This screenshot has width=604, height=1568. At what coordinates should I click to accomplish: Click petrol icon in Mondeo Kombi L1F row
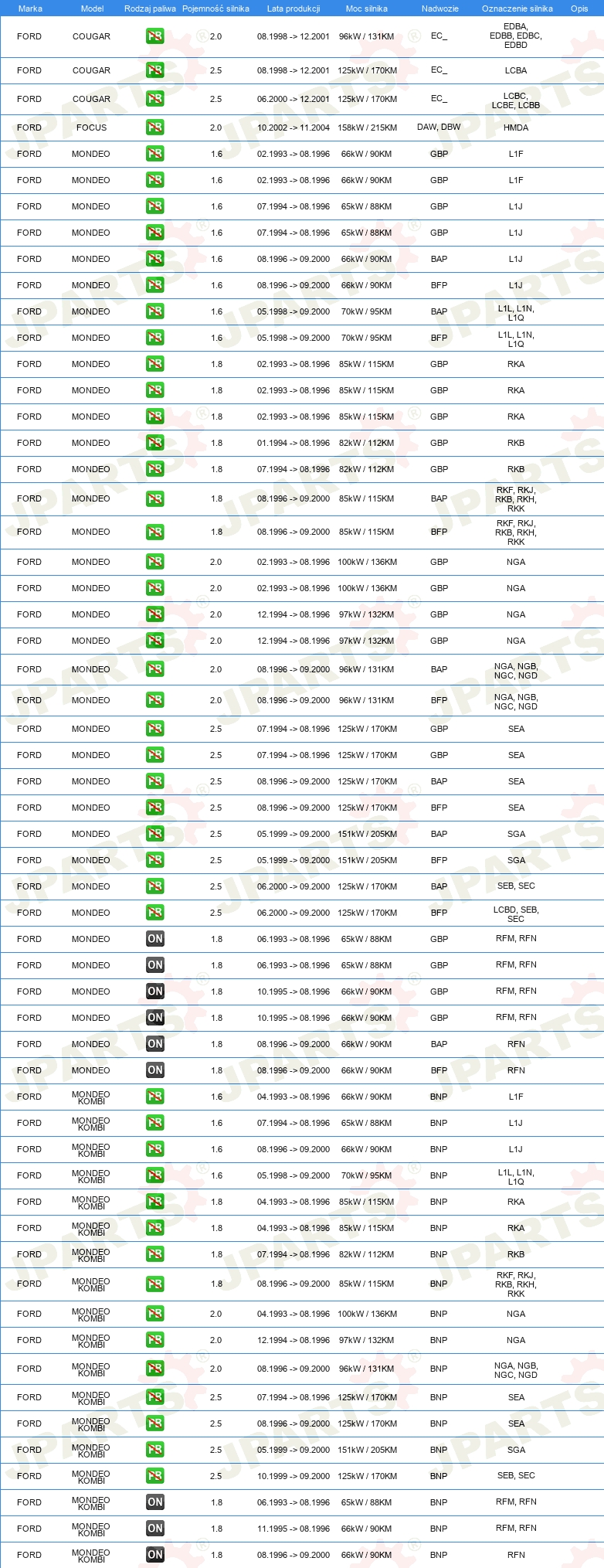click(x=155, y=1097)
